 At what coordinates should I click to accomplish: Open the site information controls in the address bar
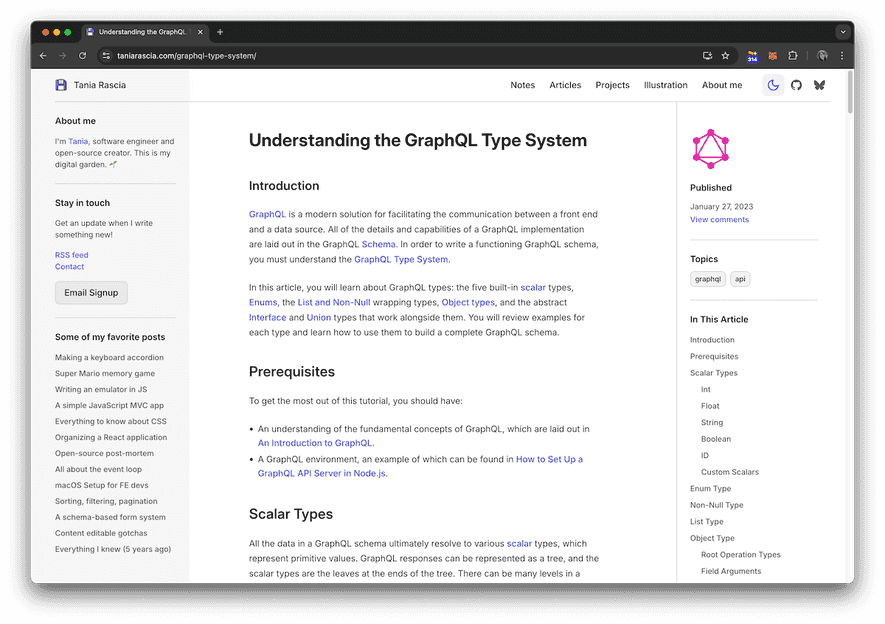coord(106,55)
